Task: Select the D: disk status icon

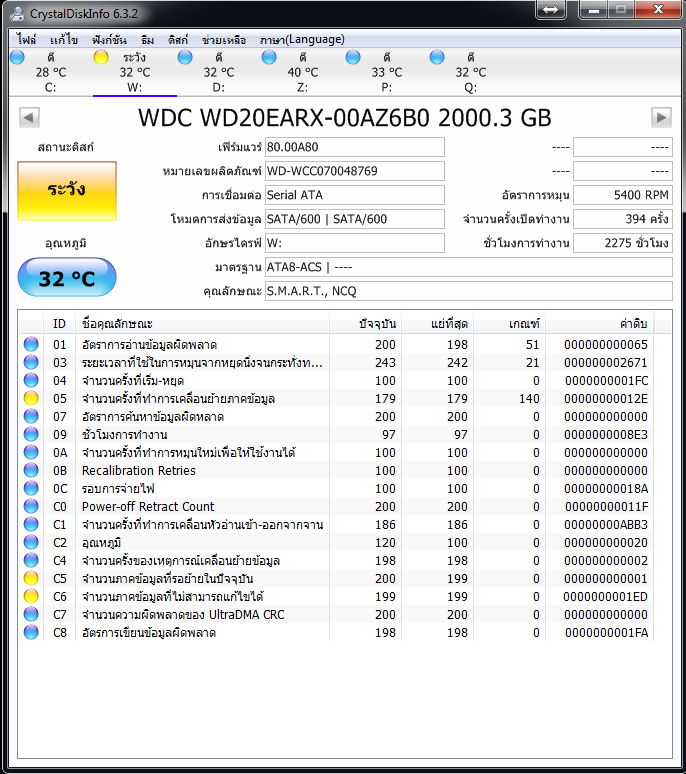Action: click(185, 57)
